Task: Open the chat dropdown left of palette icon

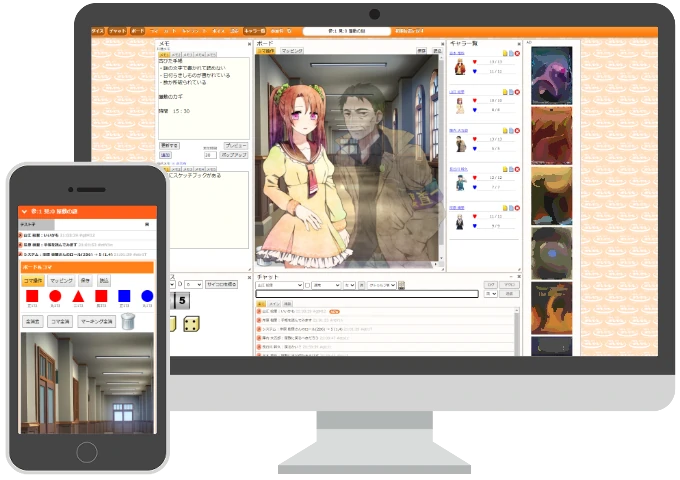Action: point(382,285)
